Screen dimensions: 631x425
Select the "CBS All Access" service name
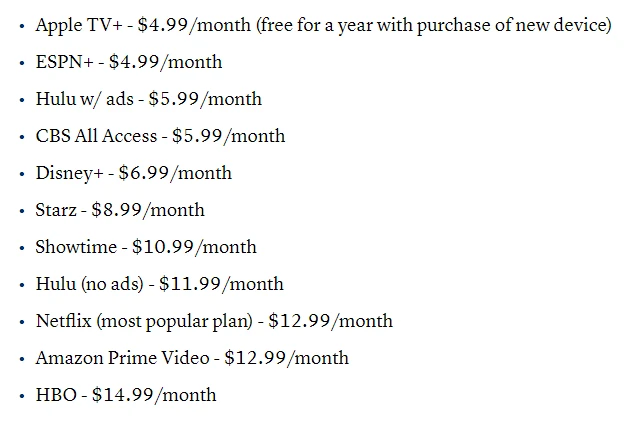point(96,136)
